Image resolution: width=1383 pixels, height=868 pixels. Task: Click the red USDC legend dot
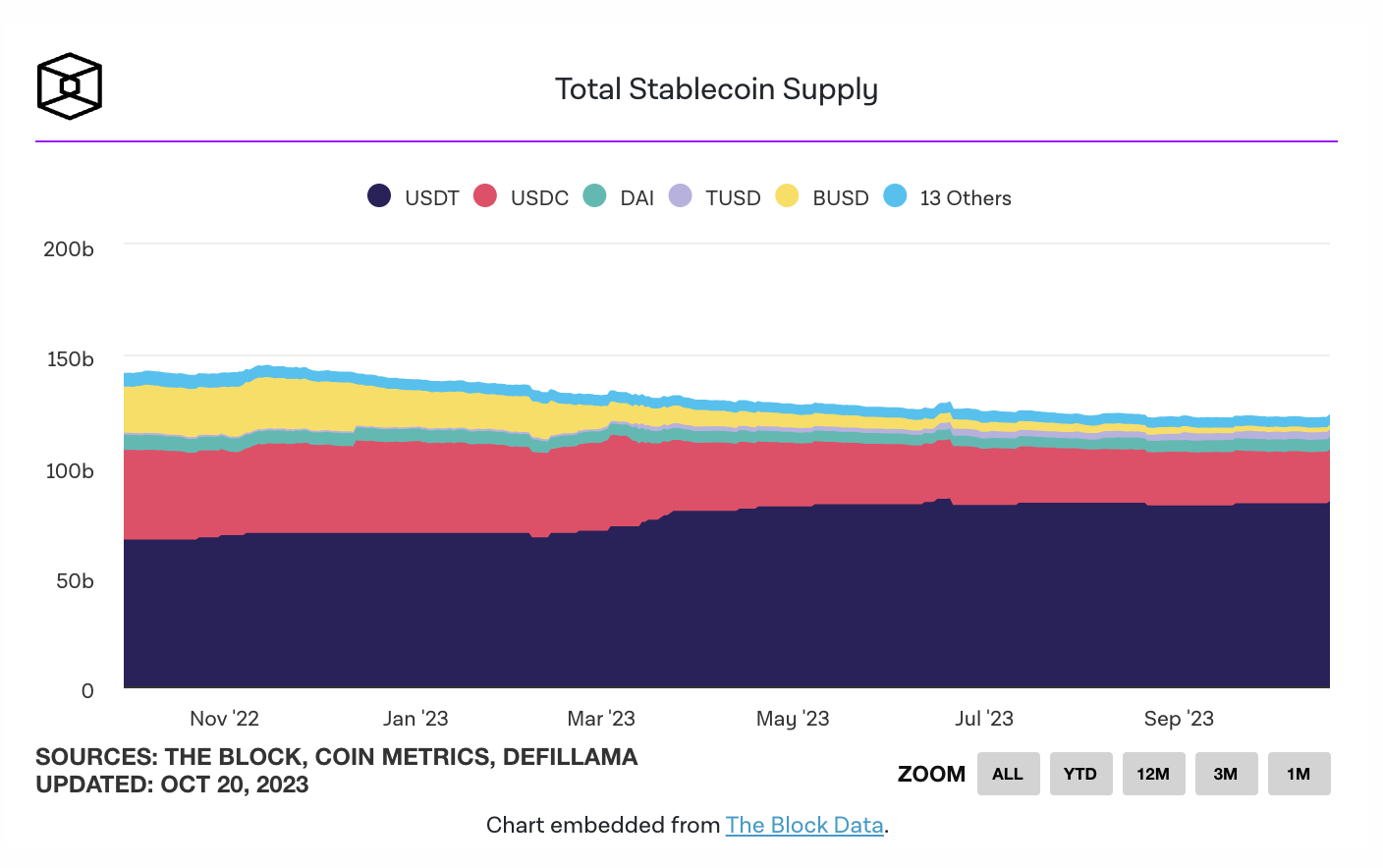point(485,196)
